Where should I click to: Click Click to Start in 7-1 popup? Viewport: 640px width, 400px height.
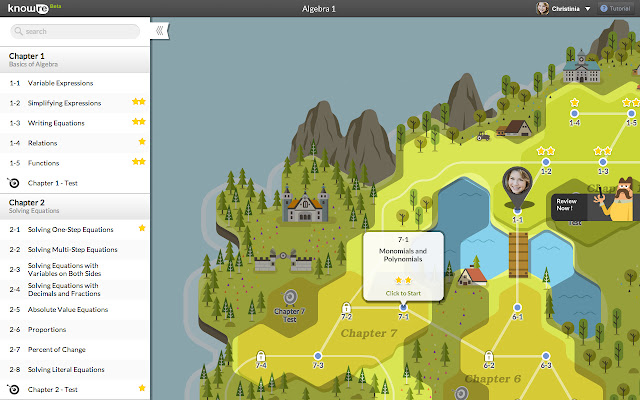click(x=403, y=293)
